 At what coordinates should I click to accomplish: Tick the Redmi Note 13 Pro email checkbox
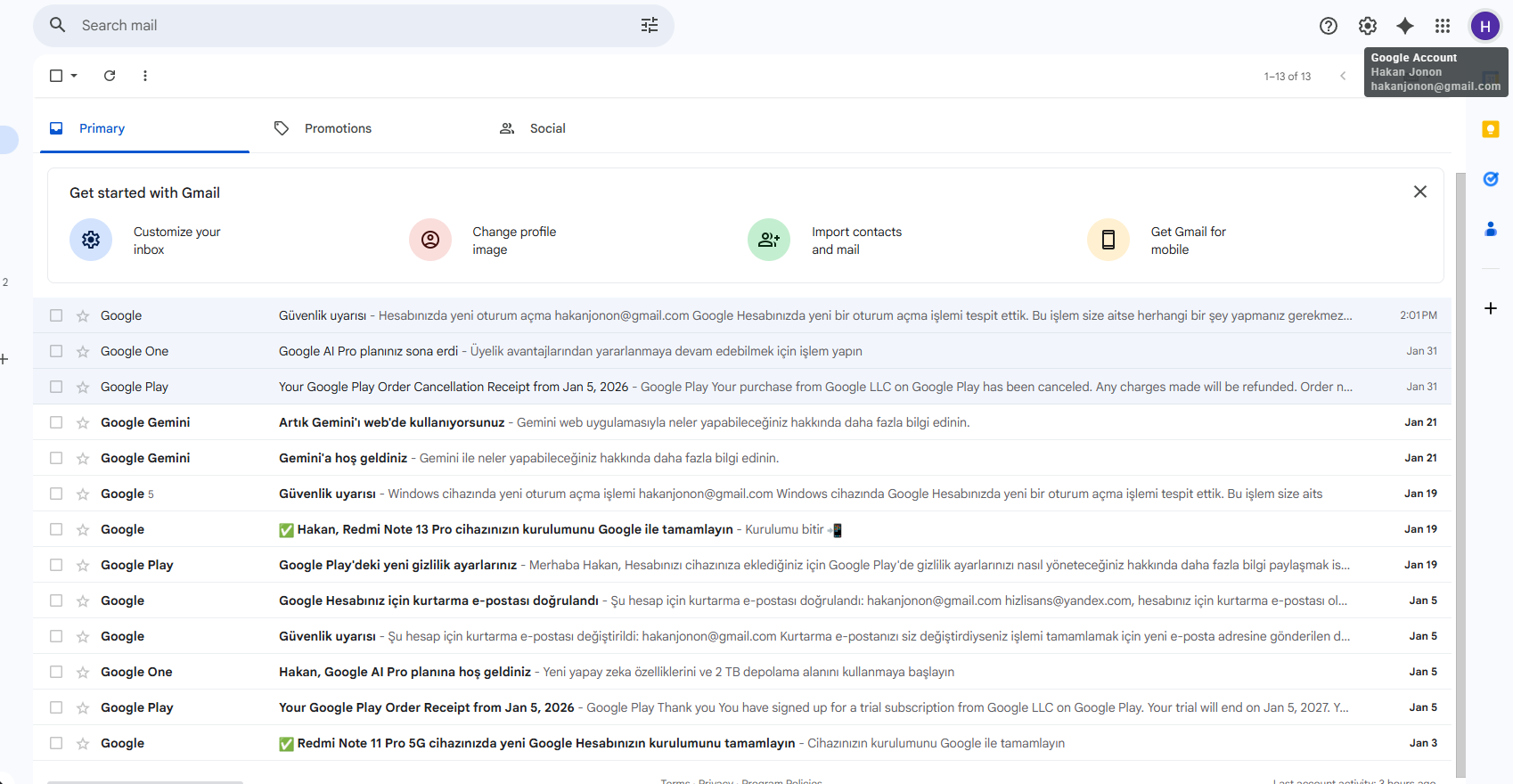click(56, 529)
